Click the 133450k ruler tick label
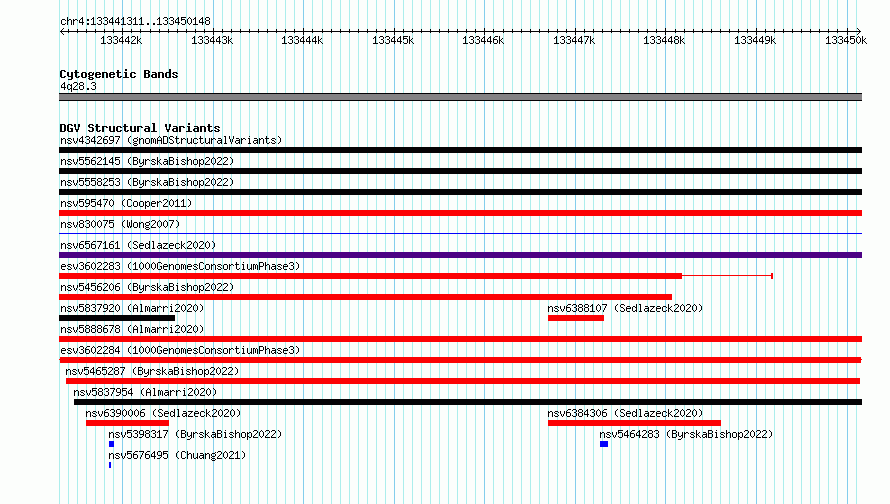This screenshot has width=890, height=504. pos(846,40)
